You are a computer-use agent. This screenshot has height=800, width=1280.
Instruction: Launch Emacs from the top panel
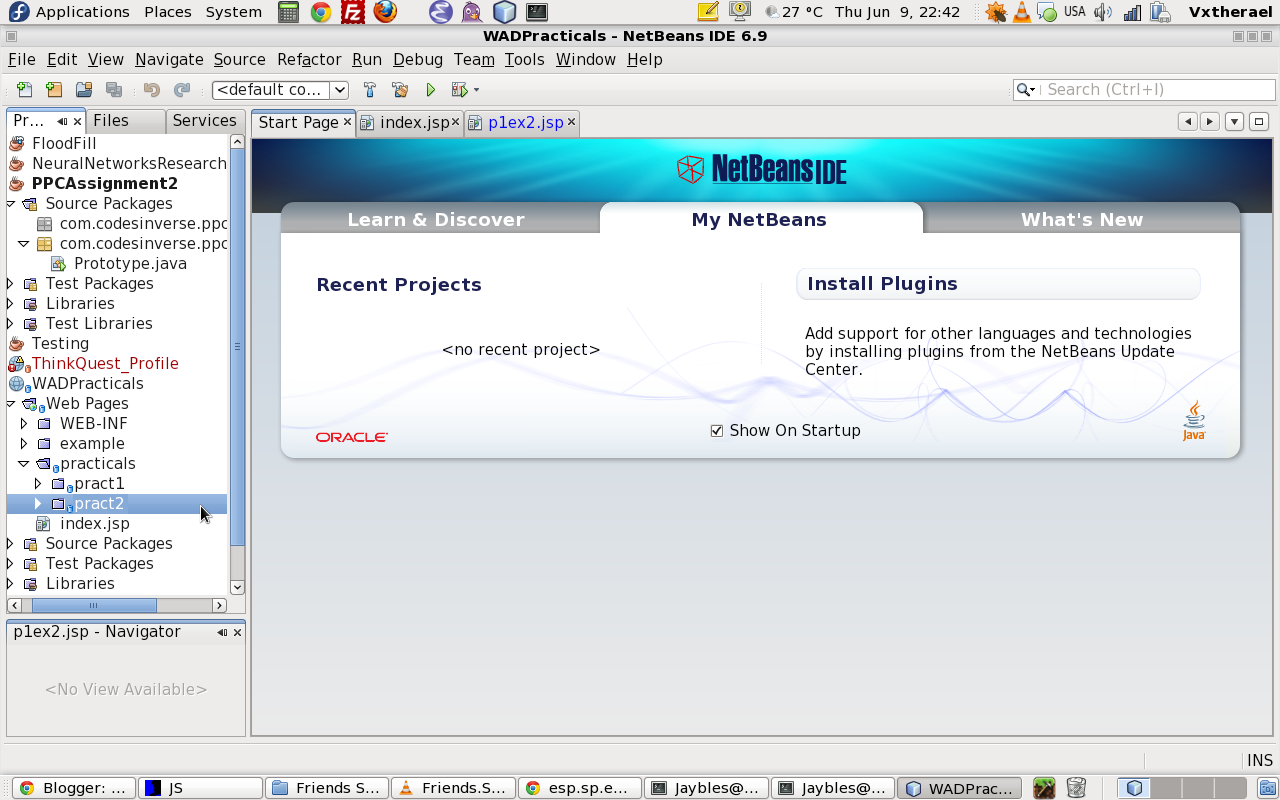pos(440,12)
